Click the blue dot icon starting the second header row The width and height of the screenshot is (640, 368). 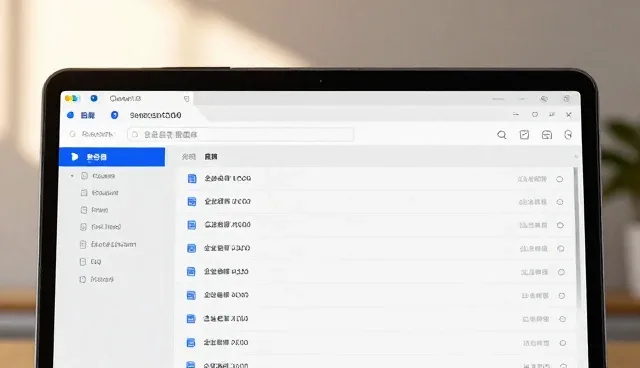point(70,115)
